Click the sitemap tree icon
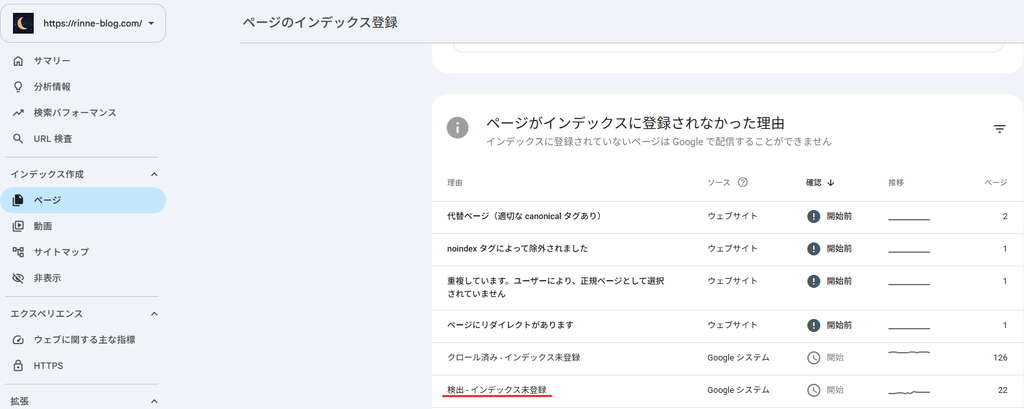 click(x=18, y=252)
